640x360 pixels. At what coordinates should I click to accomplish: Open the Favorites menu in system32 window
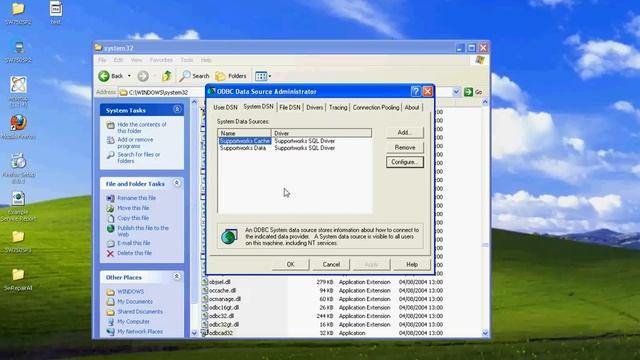[161, 60]
